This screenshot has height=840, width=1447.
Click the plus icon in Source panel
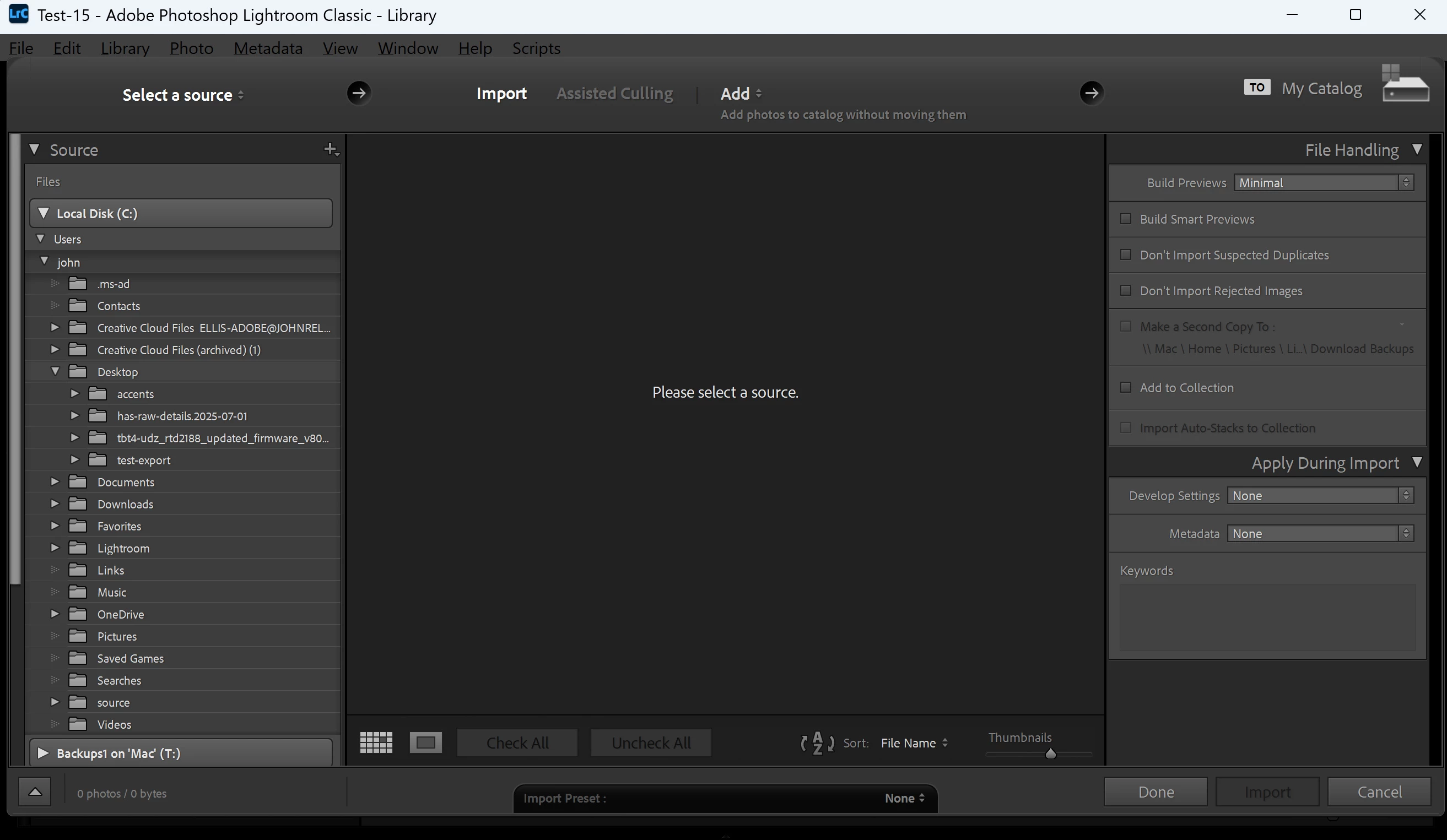[331, 150]
